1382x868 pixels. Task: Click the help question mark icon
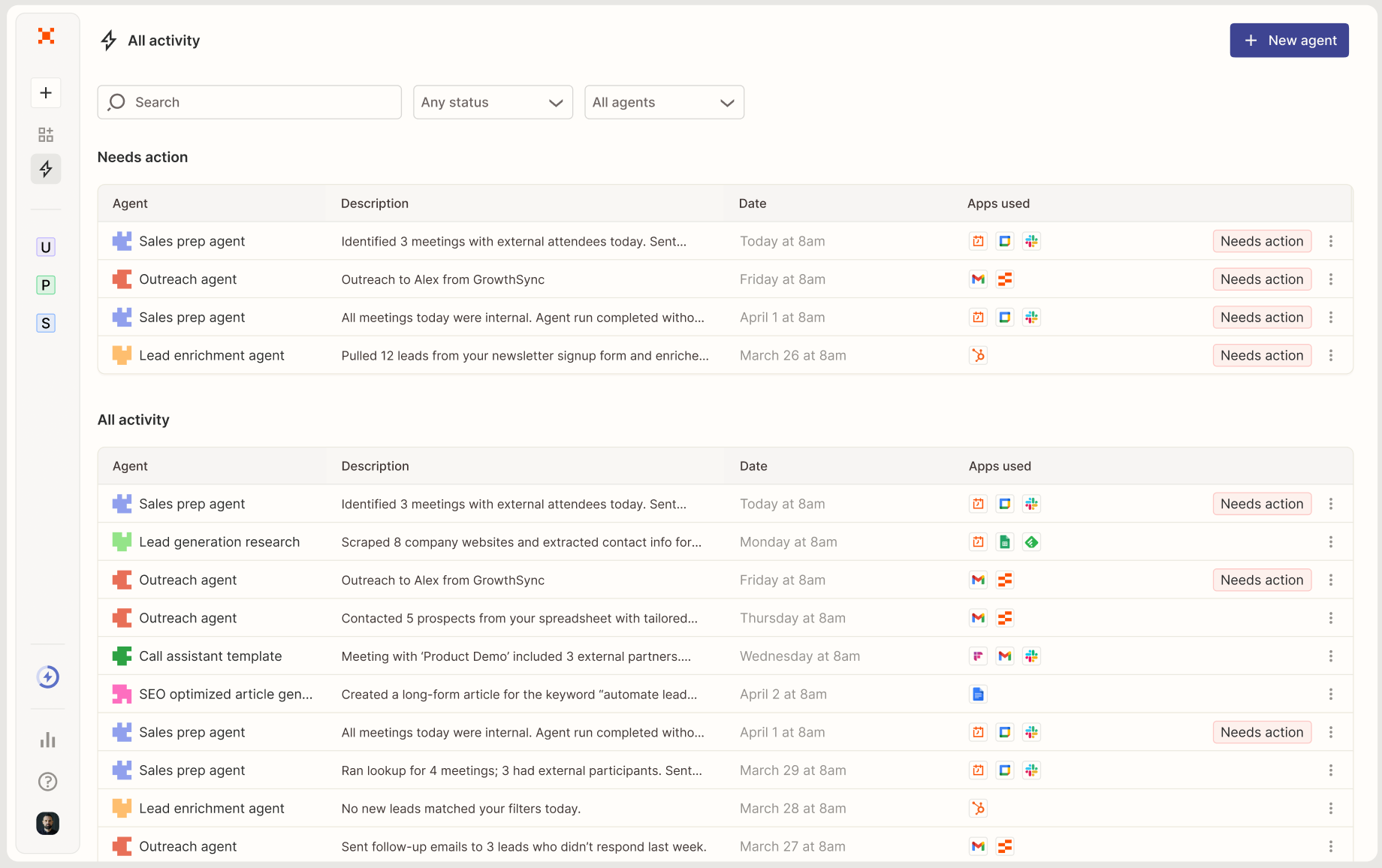point(47,782)
